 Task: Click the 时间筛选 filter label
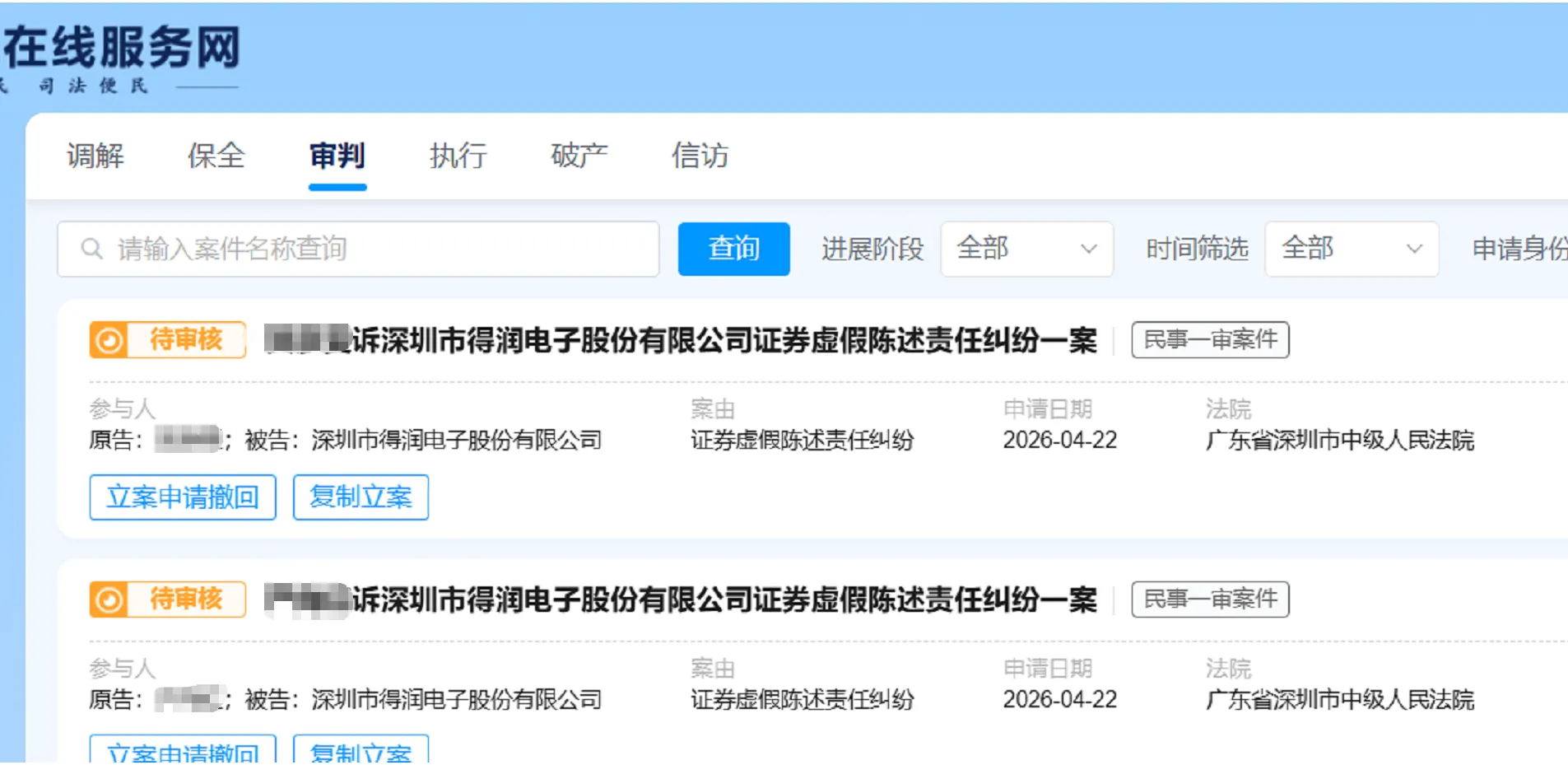click(x=1198, y=249)
